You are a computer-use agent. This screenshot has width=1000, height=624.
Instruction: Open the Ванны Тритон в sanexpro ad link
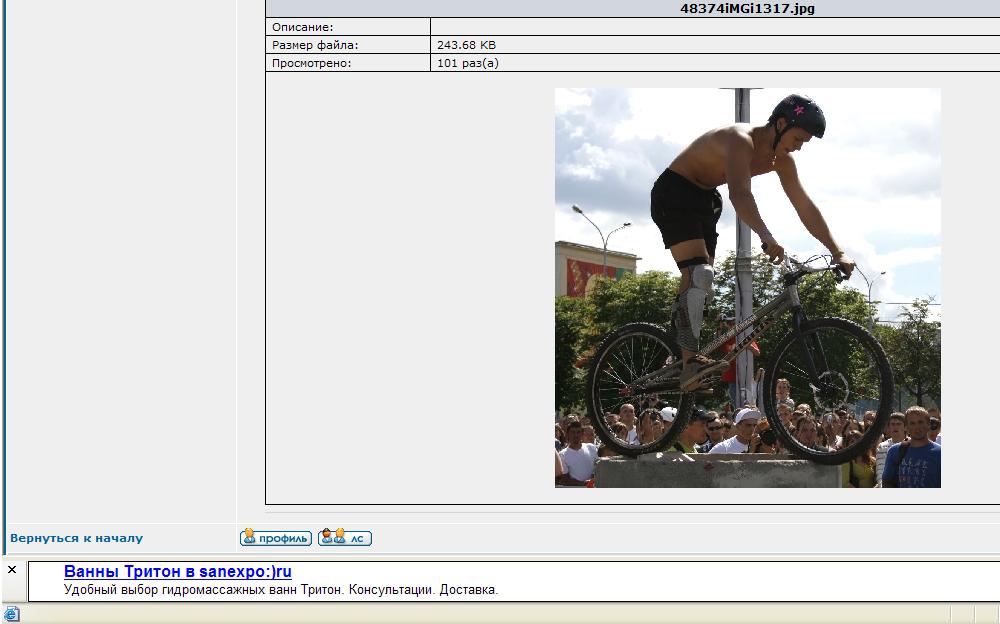click(177, 572)
